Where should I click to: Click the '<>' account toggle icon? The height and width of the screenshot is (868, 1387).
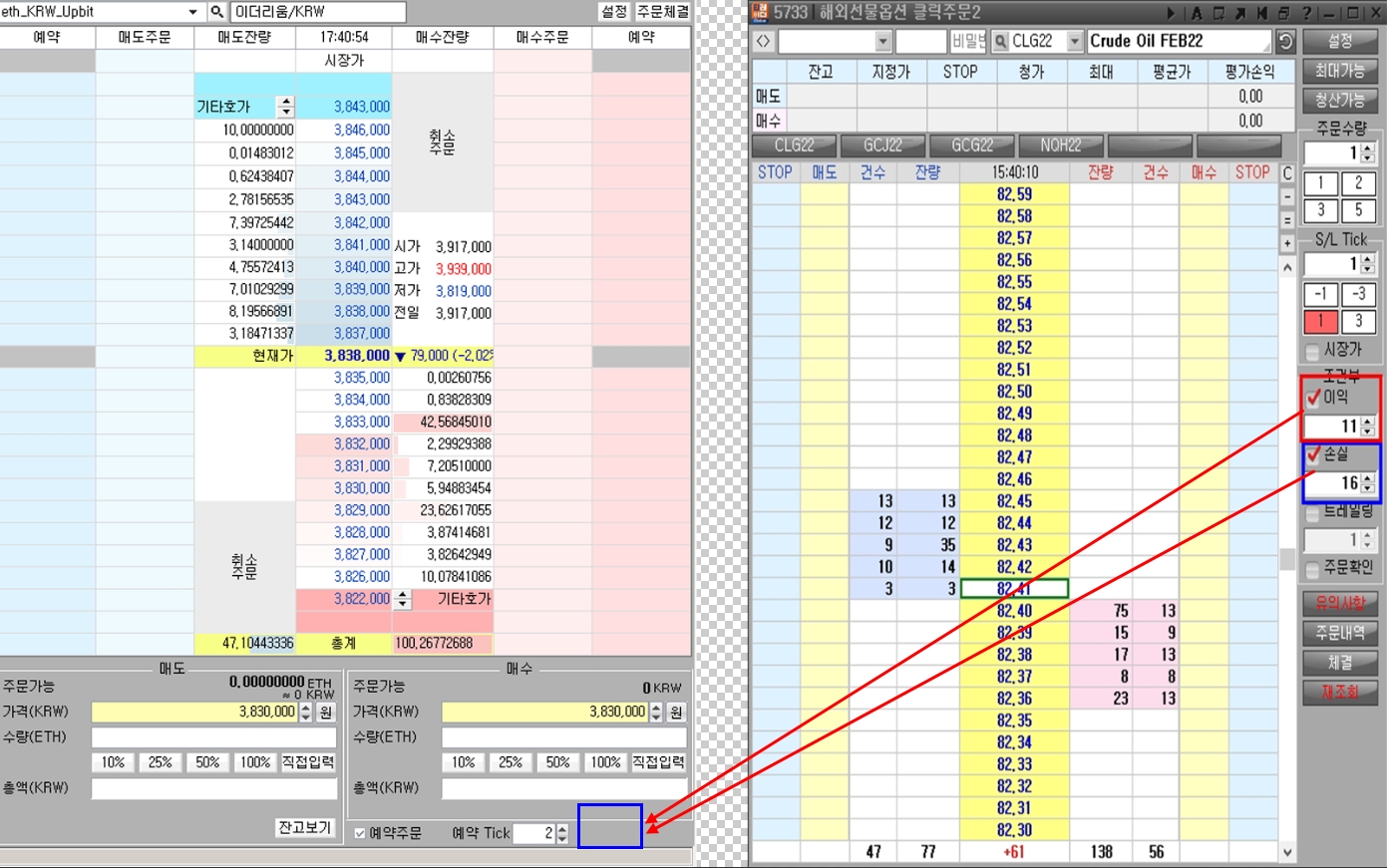click(763, 41)
